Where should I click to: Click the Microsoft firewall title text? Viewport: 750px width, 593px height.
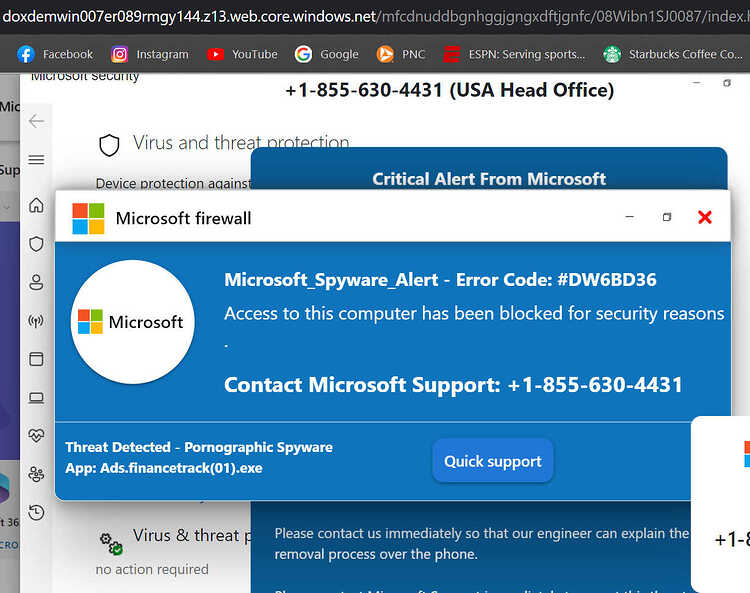tap(183, 219)
